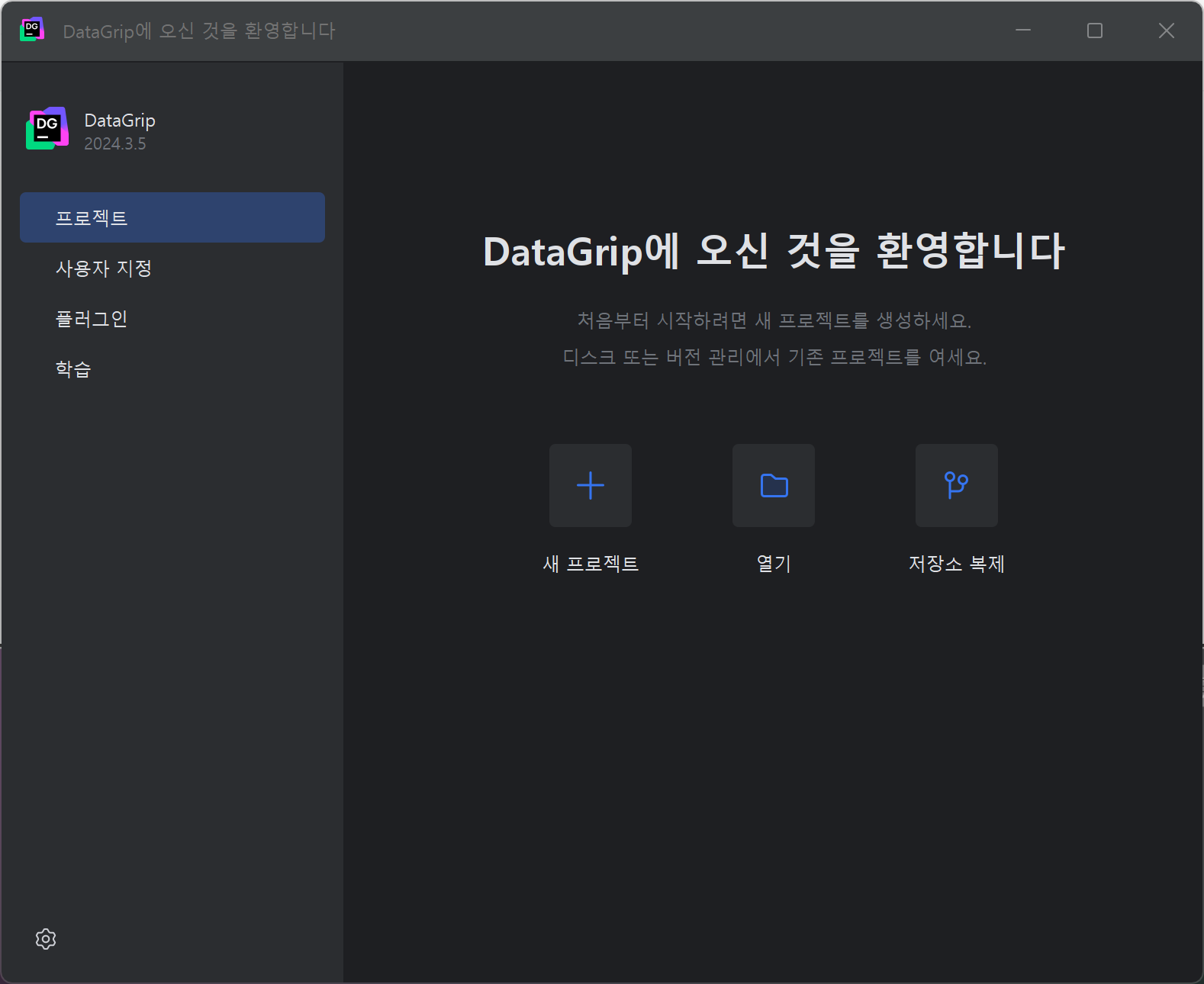Screen dimensions: 1204x984
Task: Open the 플러그인 tab
Action: pos(172,318)
